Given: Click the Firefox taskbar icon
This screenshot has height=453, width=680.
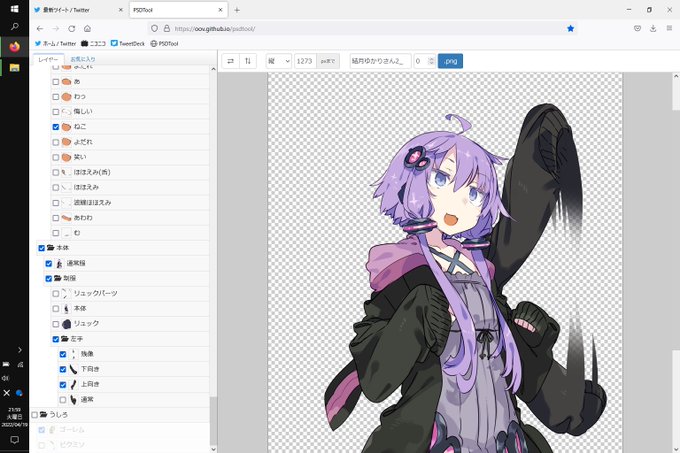Looking at the screenshot, I should tap(14, 46).
